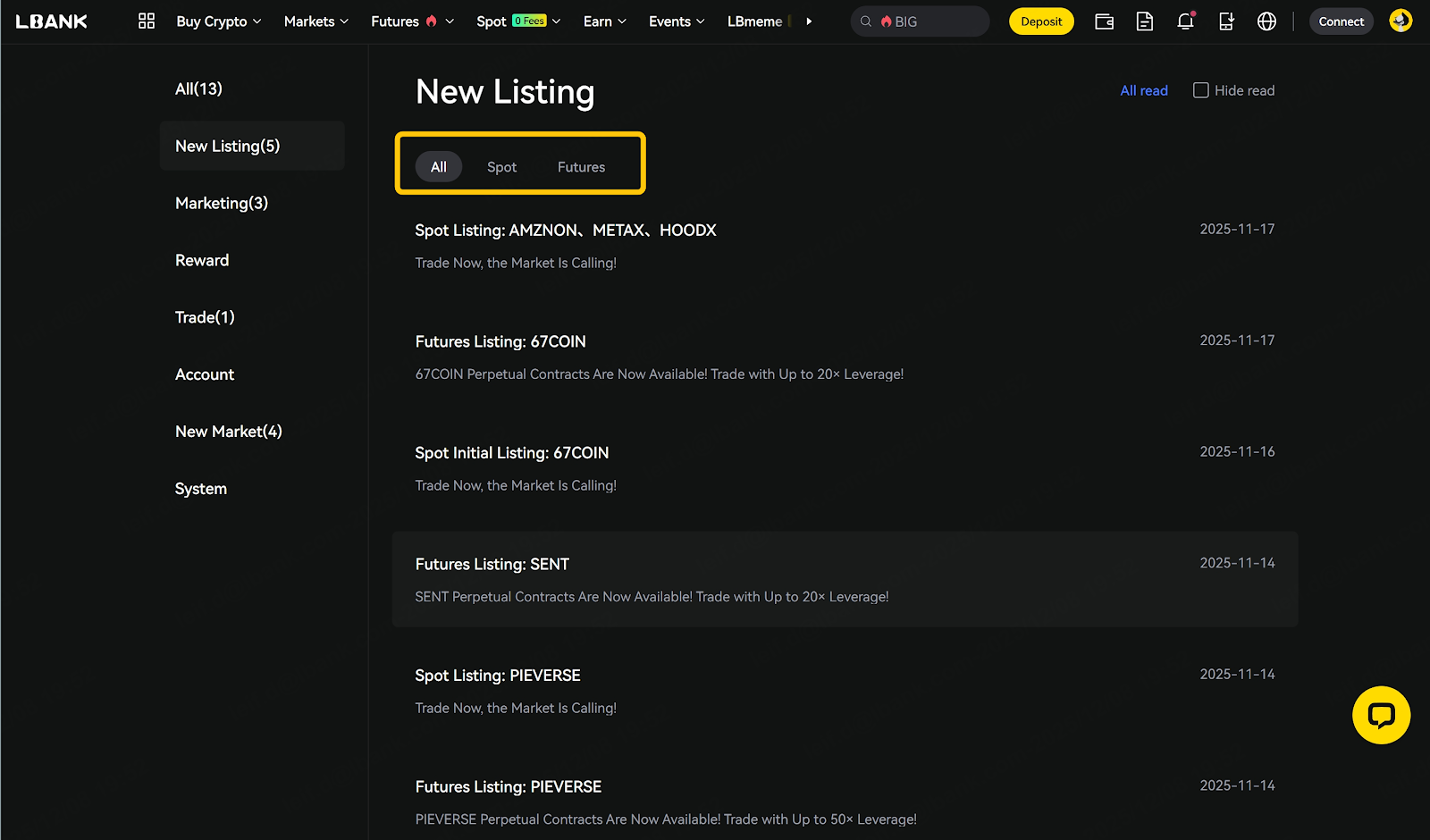Switch to the Futures filter tab
Image resolution: width=1430 pixels, height=840 pixels.
[581, 167]
